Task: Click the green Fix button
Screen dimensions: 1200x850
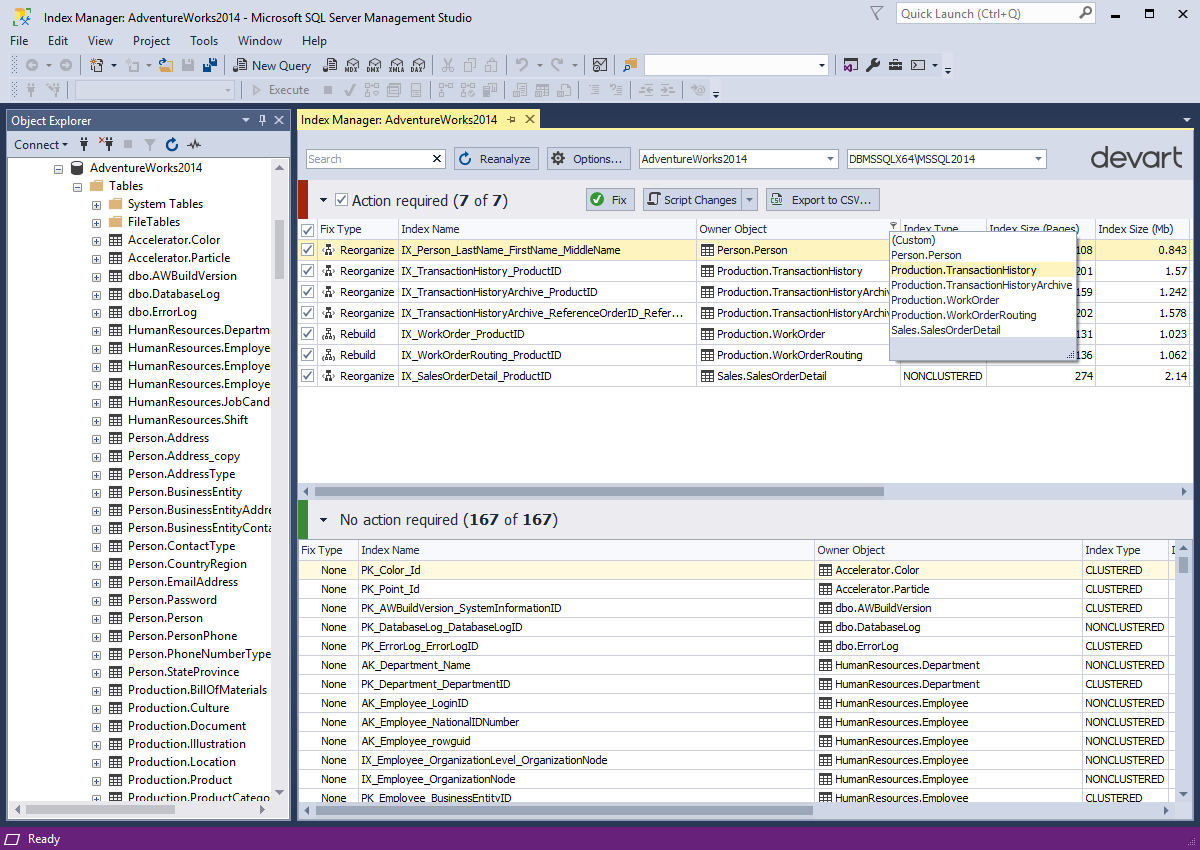Action: pos(610,200)
